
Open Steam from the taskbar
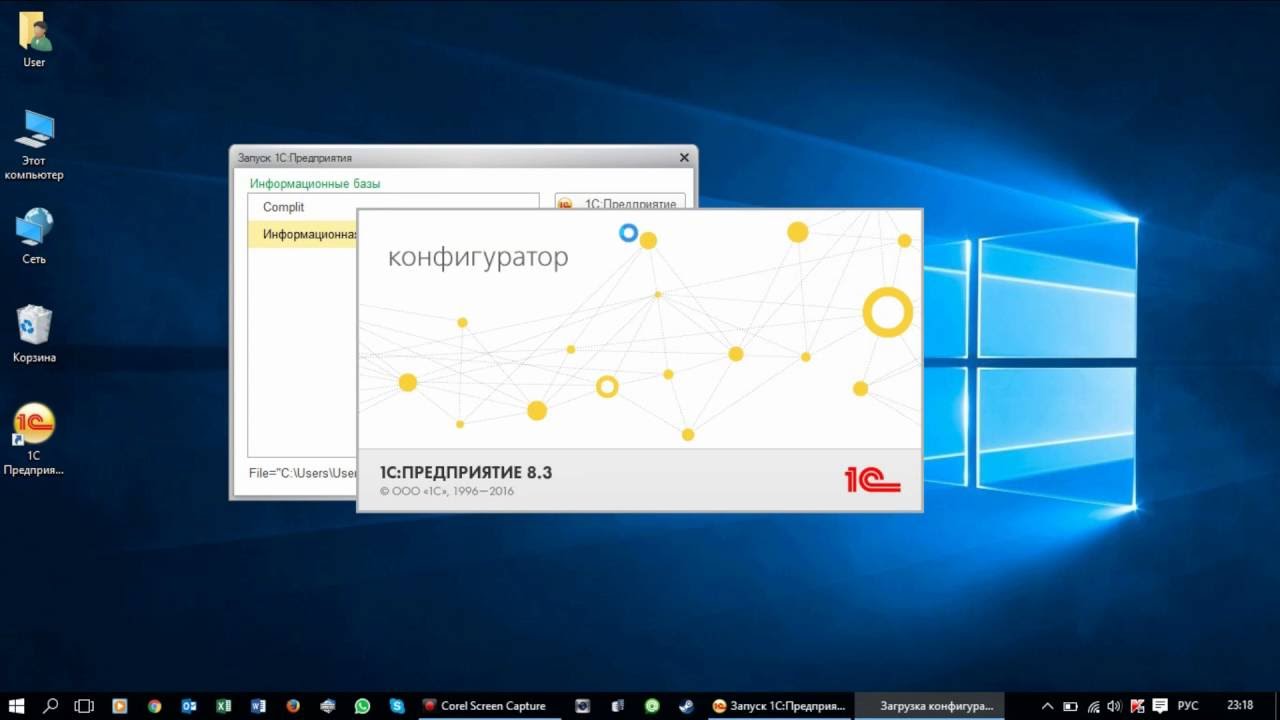pos(686,706)
